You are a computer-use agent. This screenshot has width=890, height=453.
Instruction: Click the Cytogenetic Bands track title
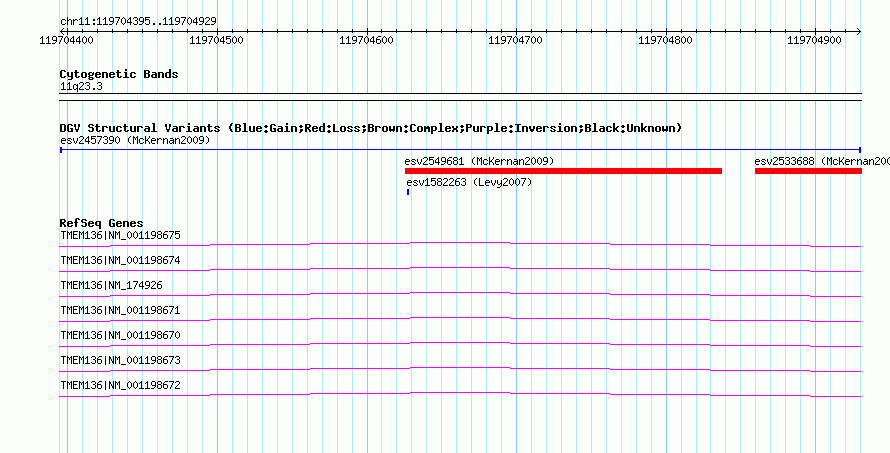119,74
